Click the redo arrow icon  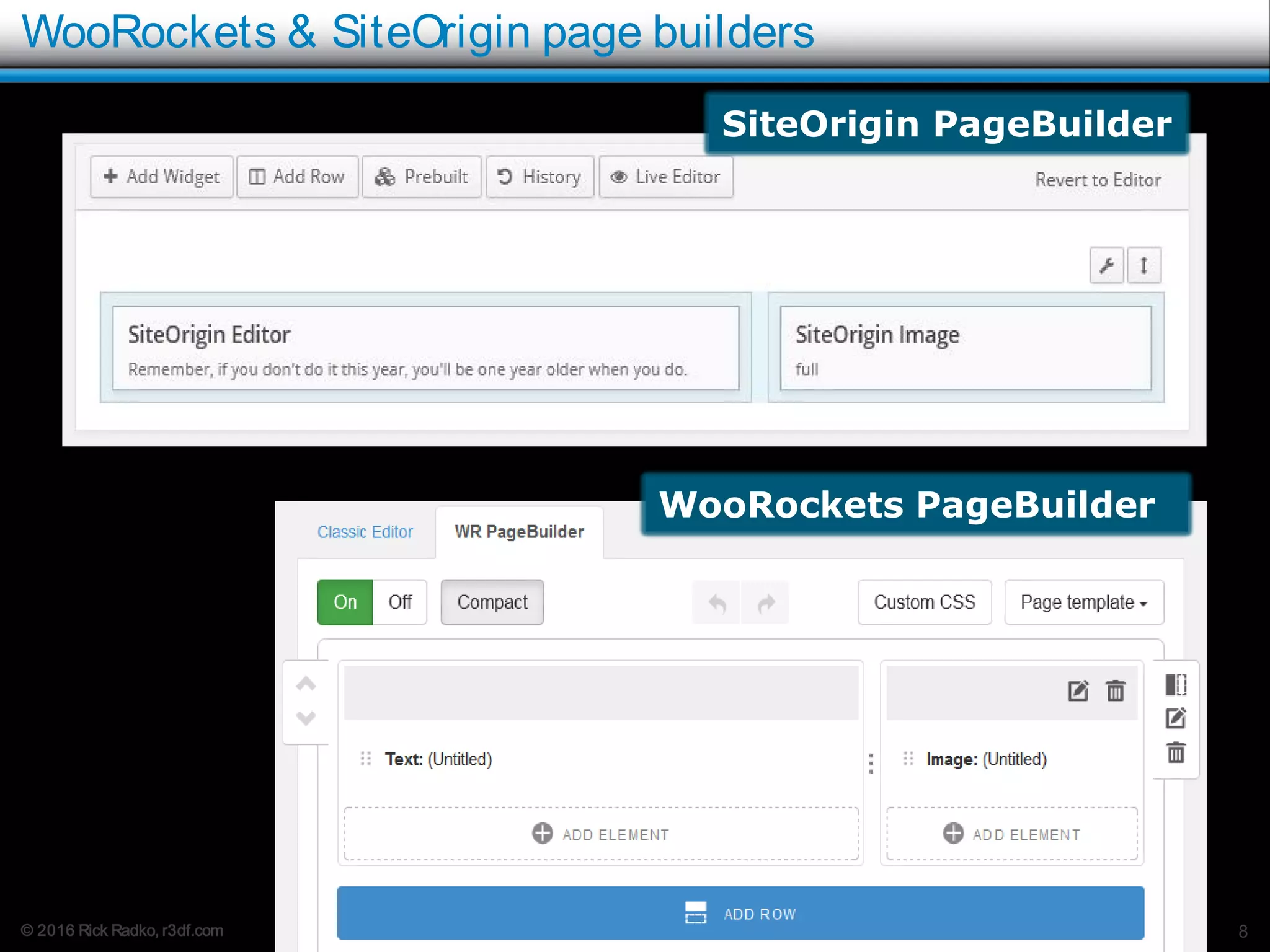click(x=766, y=602)
